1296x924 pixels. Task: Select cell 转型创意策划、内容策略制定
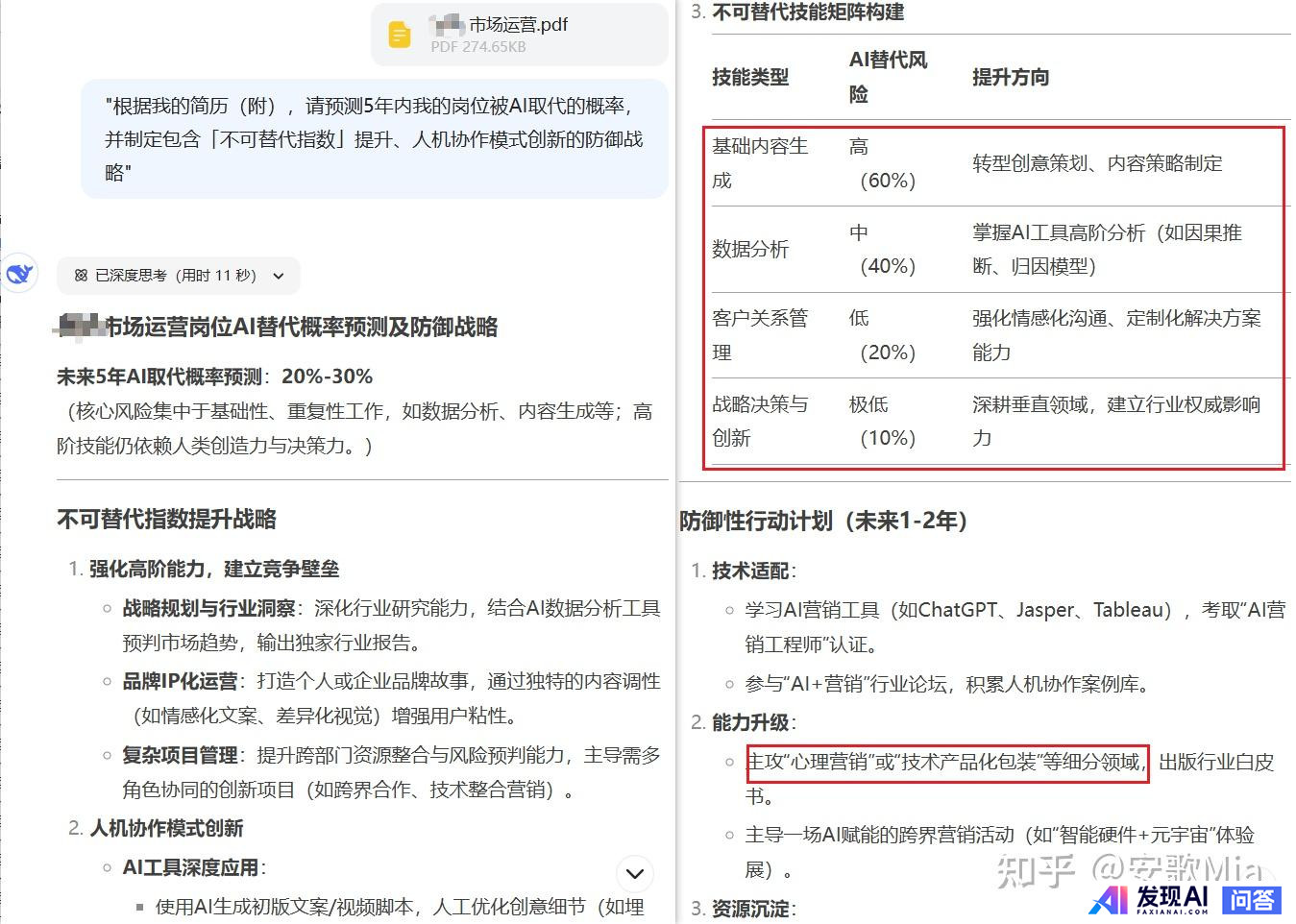coord(1097,163)
